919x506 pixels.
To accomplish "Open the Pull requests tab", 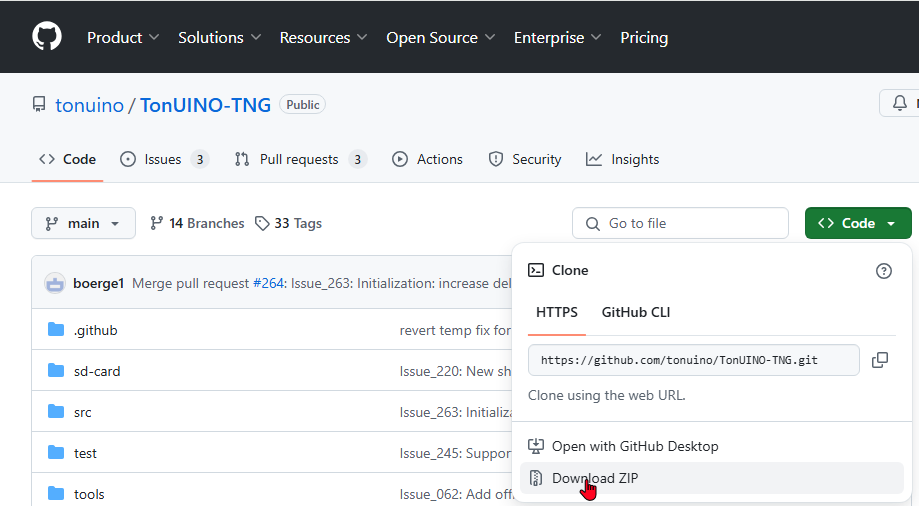I will coord(300,159).
